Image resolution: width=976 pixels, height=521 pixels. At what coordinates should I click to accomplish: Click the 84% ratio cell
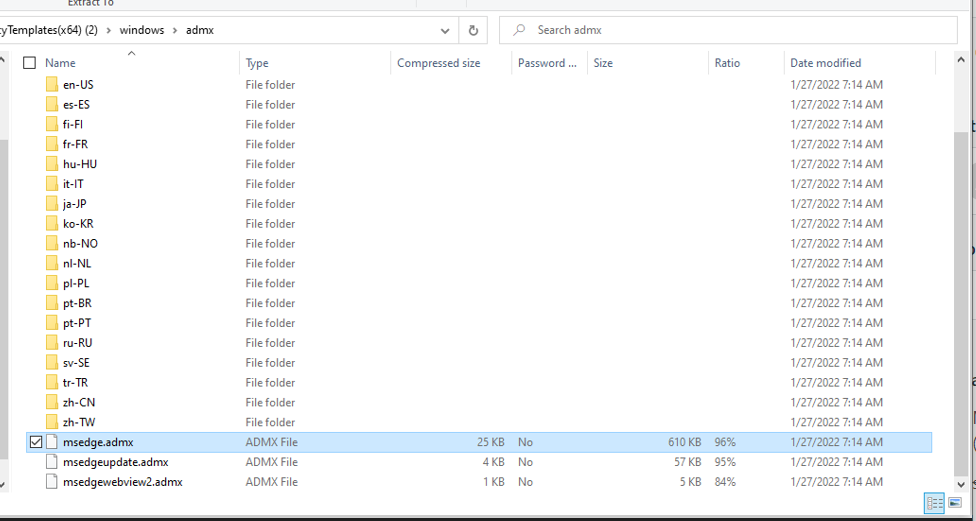pos(725,482)
